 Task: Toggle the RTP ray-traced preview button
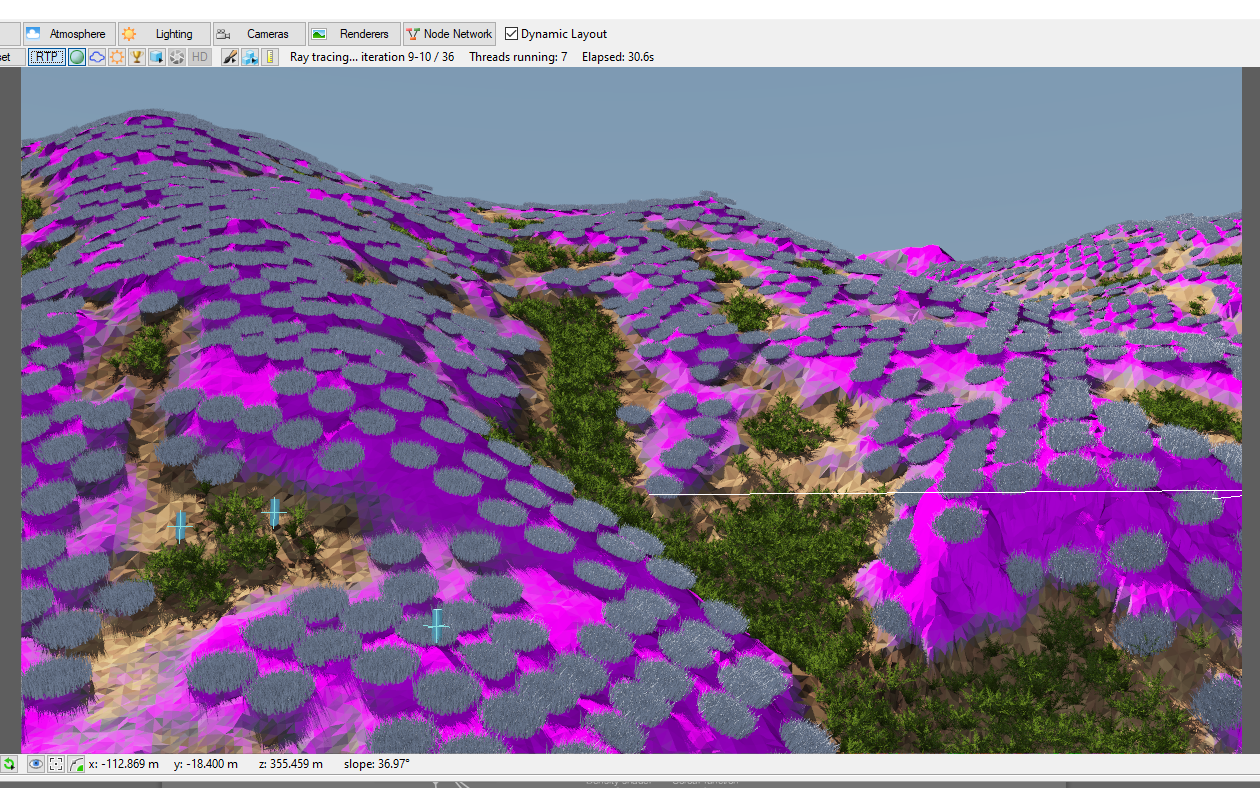(46, 57)
